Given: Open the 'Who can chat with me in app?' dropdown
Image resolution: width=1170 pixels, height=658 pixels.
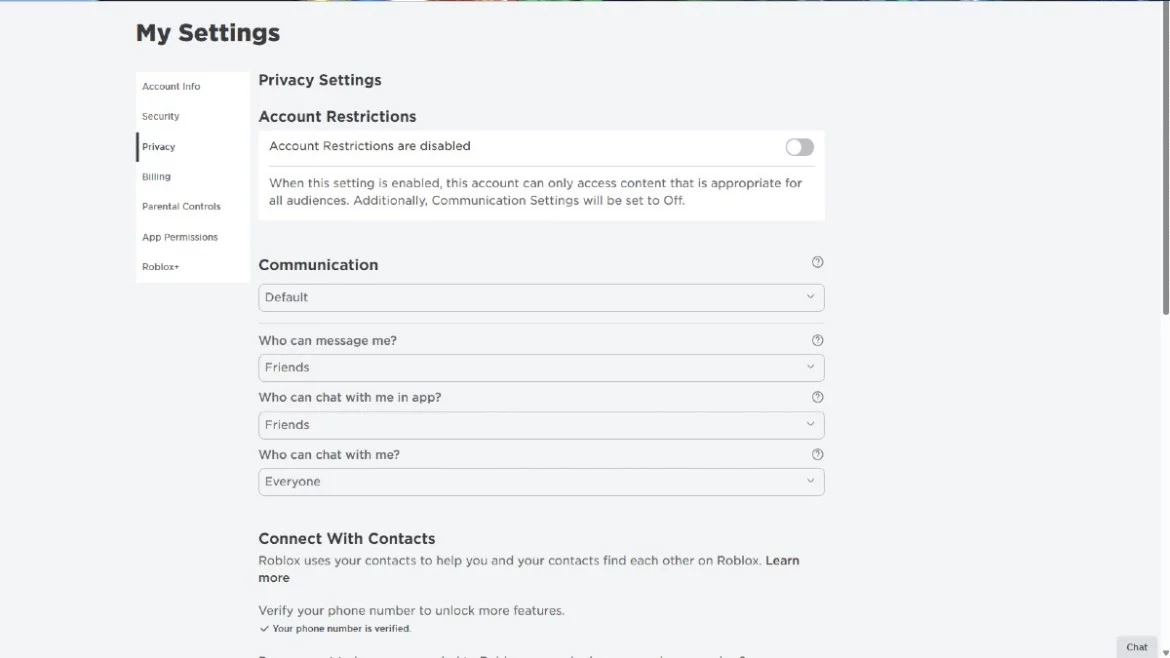Looking at the screenshot, I should tap(541, 425).
